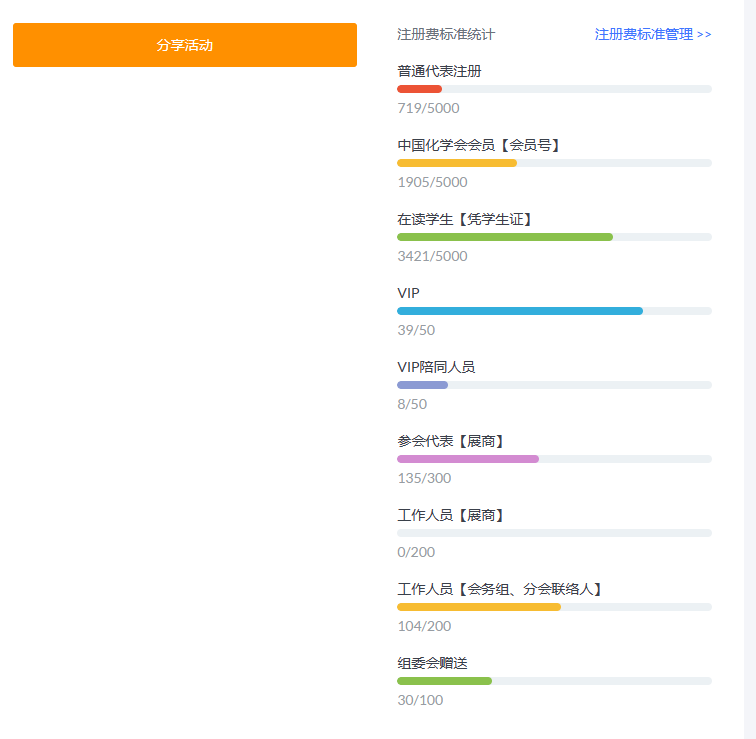Click the empty 工作人员【展商】 progress bar
Viewport: 756px width, 739px height.
tap(554, 533)
